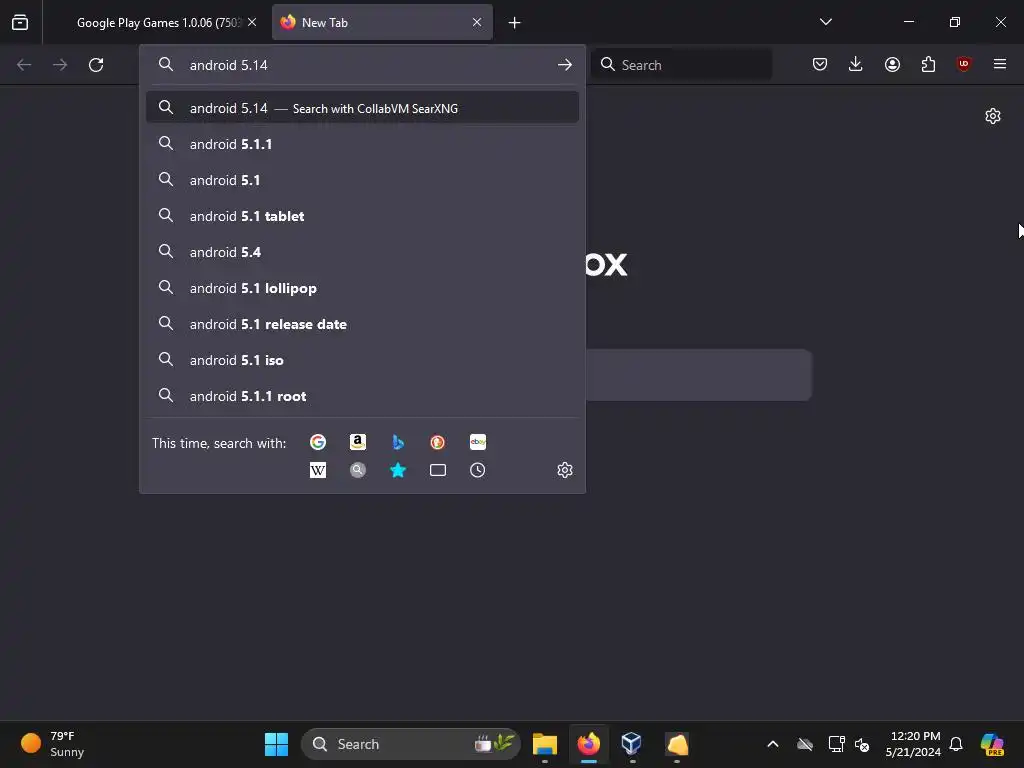Open uBlock Origin extension popup
Image resolution: width=1024 pixels, height=768 pixels.
coord(963,64)
